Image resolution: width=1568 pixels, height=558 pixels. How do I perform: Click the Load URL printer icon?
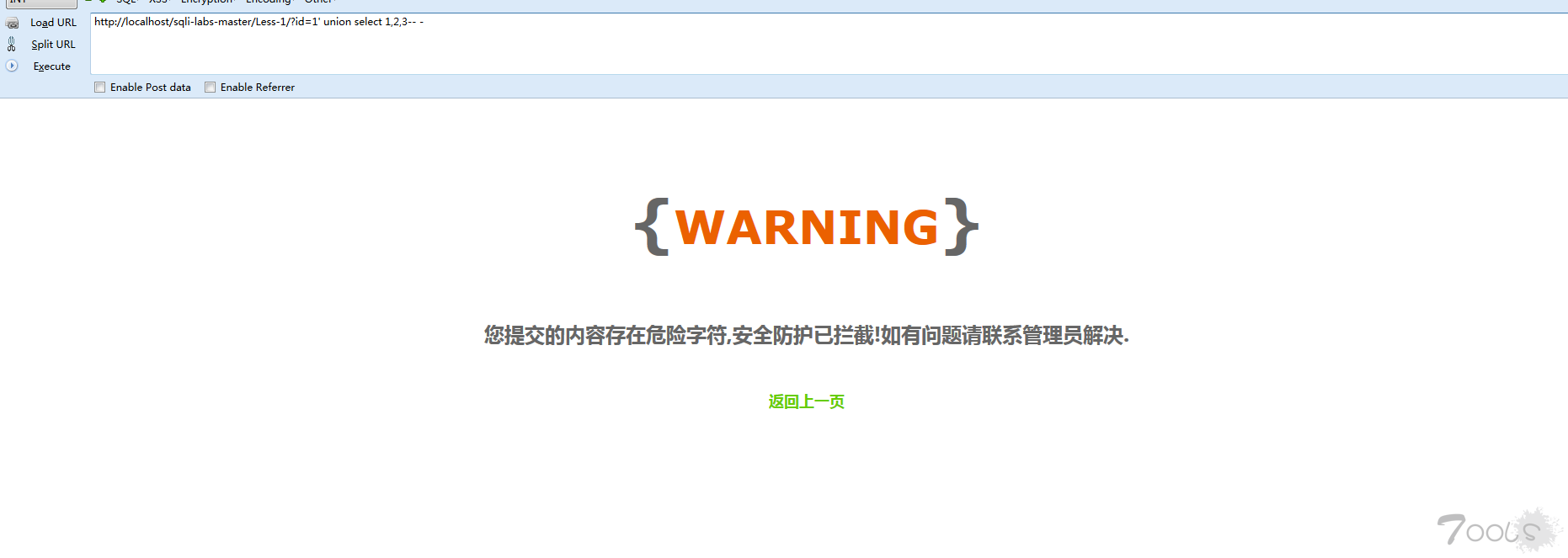click(x=12, y=23)
